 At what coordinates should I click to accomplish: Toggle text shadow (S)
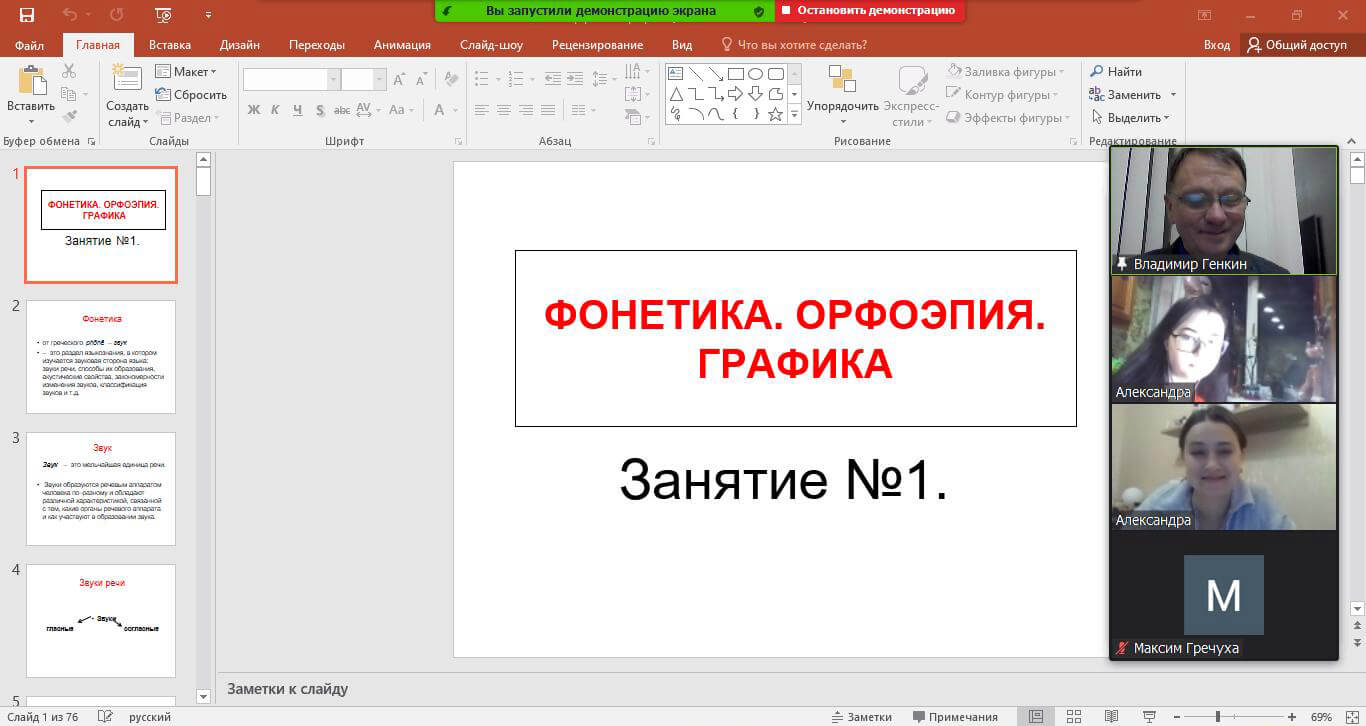point(320,110)
